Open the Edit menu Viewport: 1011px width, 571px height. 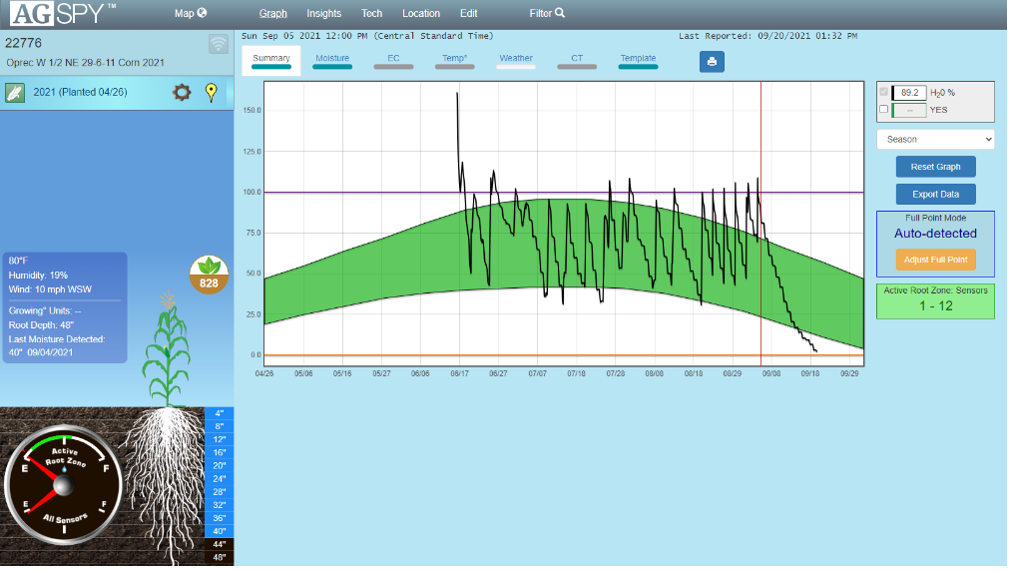pyautogui.click(x=470, y=14)
